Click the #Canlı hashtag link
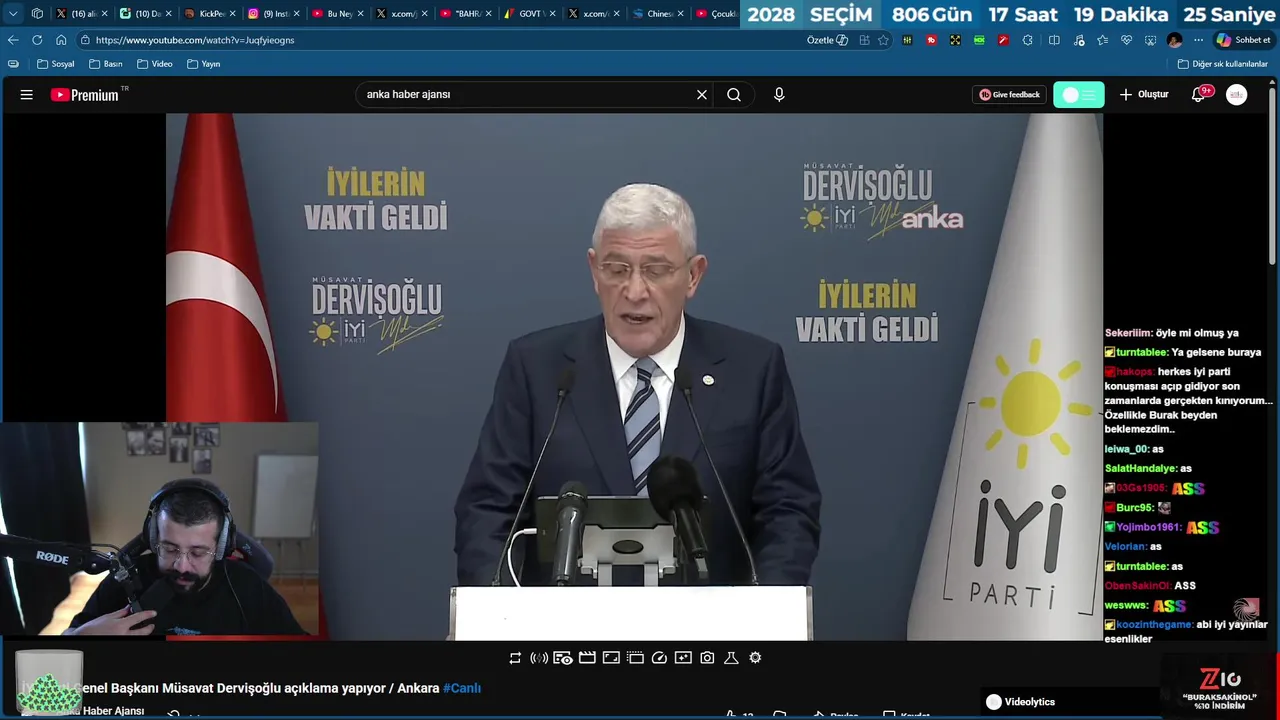Image resolution: width=1280 pixels, height=720 pixels. coord(462,689)
